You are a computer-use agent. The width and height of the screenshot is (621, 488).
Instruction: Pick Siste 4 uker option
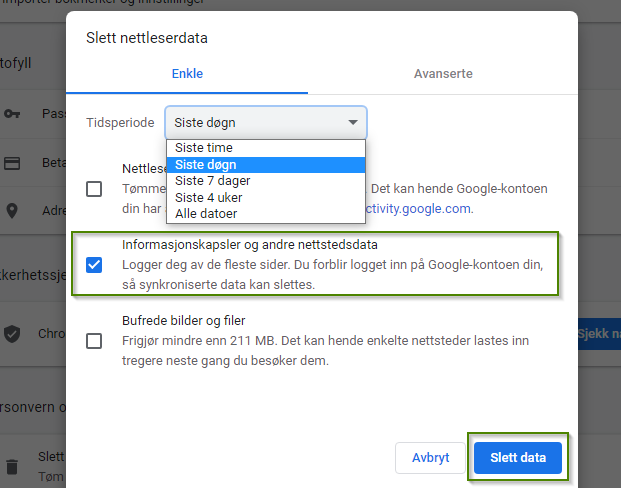(x=208, y=198)
